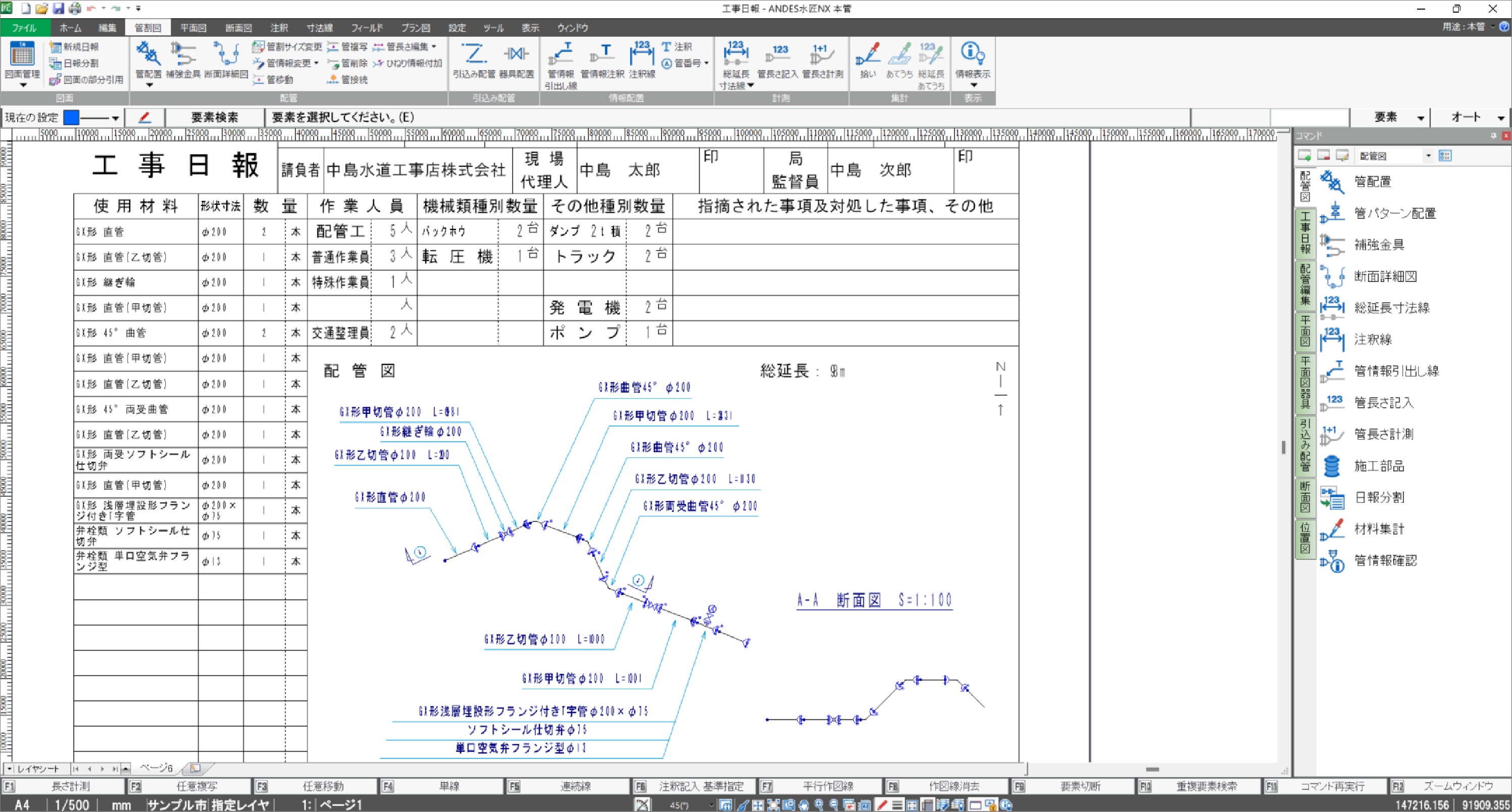Open the 寸法線 ribbon tab
The image size is (1512, 812).
pos(319,28)
